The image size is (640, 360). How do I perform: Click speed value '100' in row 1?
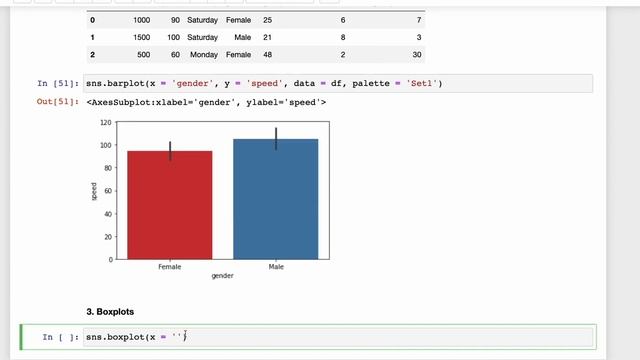[x=173, y=37]
